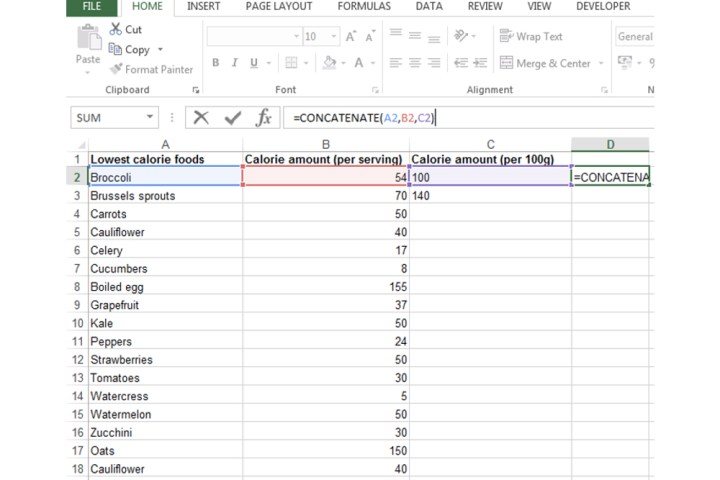Click the Font Color A icon
Screen dimensions: 720x480
pos(359,62)
